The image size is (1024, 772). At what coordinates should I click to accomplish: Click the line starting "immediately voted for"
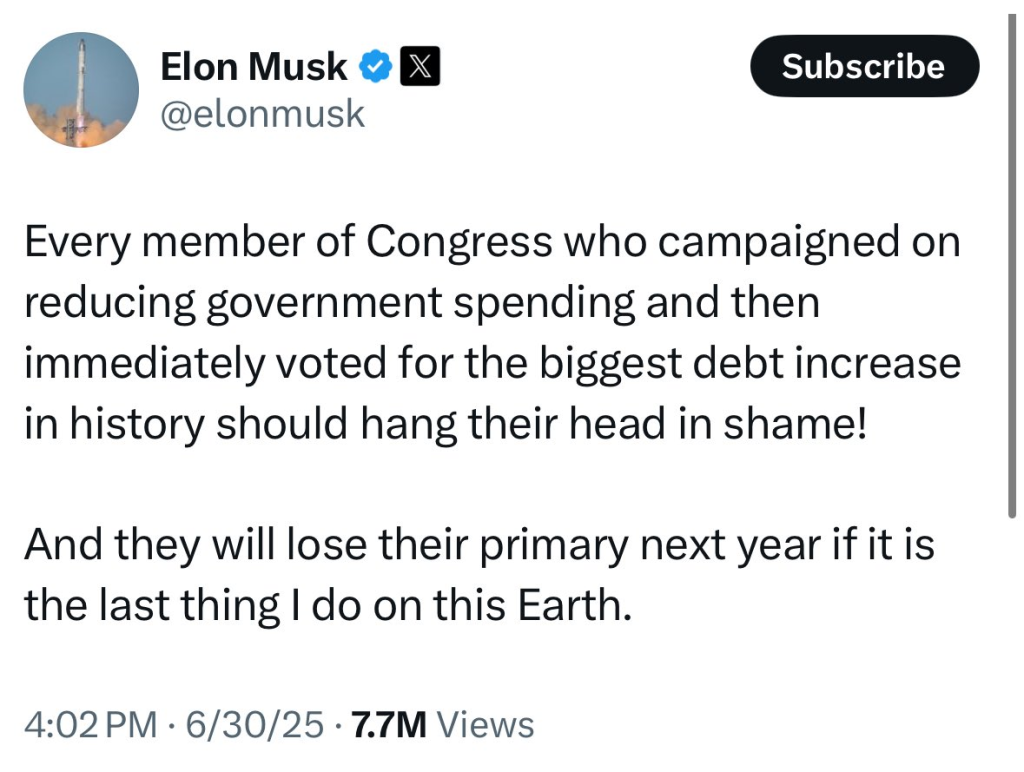pyautogui.click(x=491, y=364)
